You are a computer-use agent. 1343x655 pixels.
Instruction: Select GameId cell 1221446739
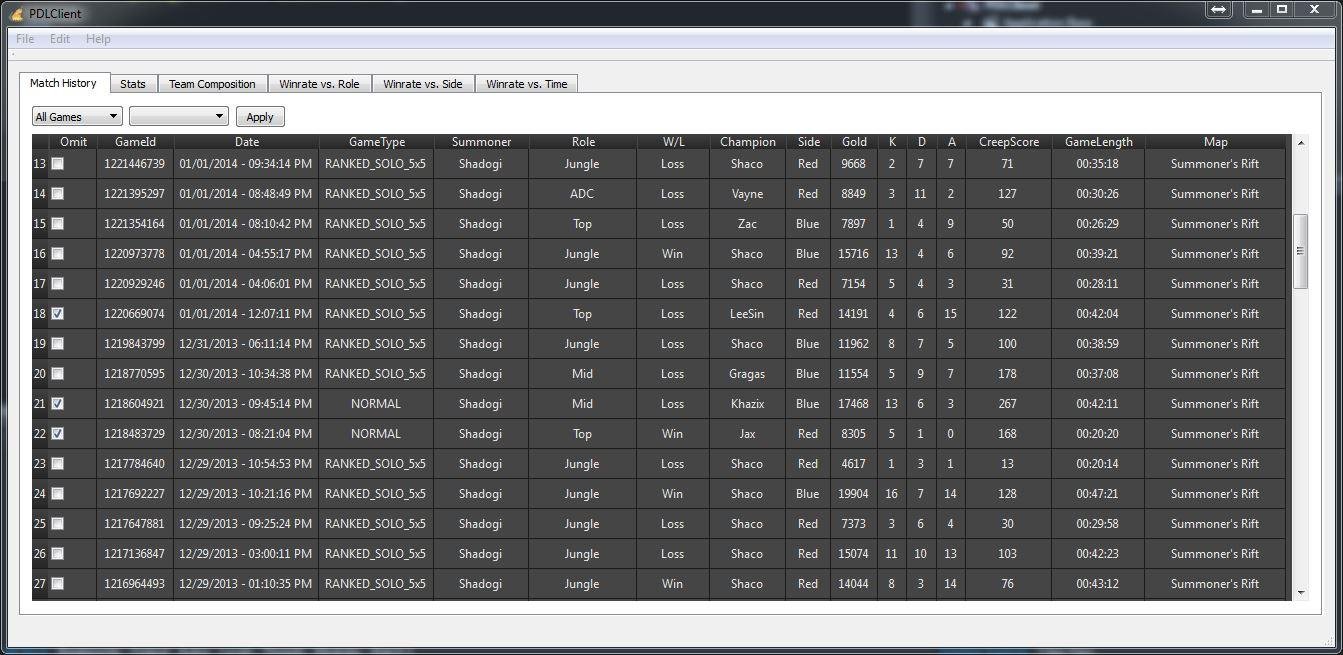click(x=135, y=164)
